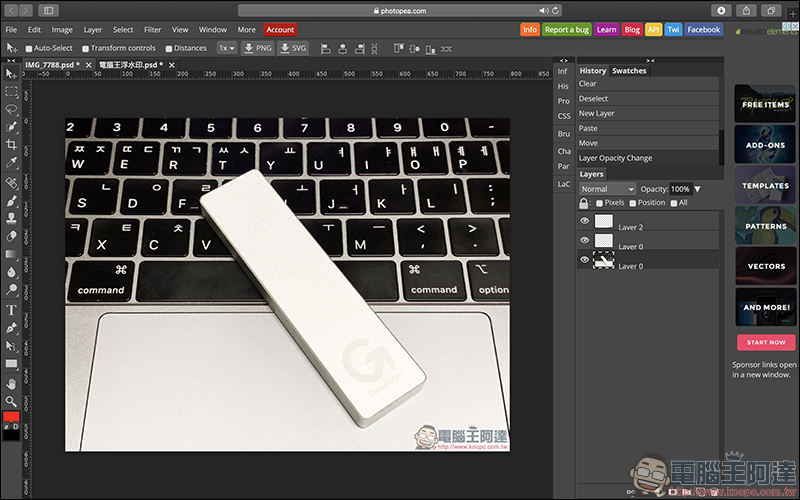Click the red foreground color swatch

pos(11,416)
